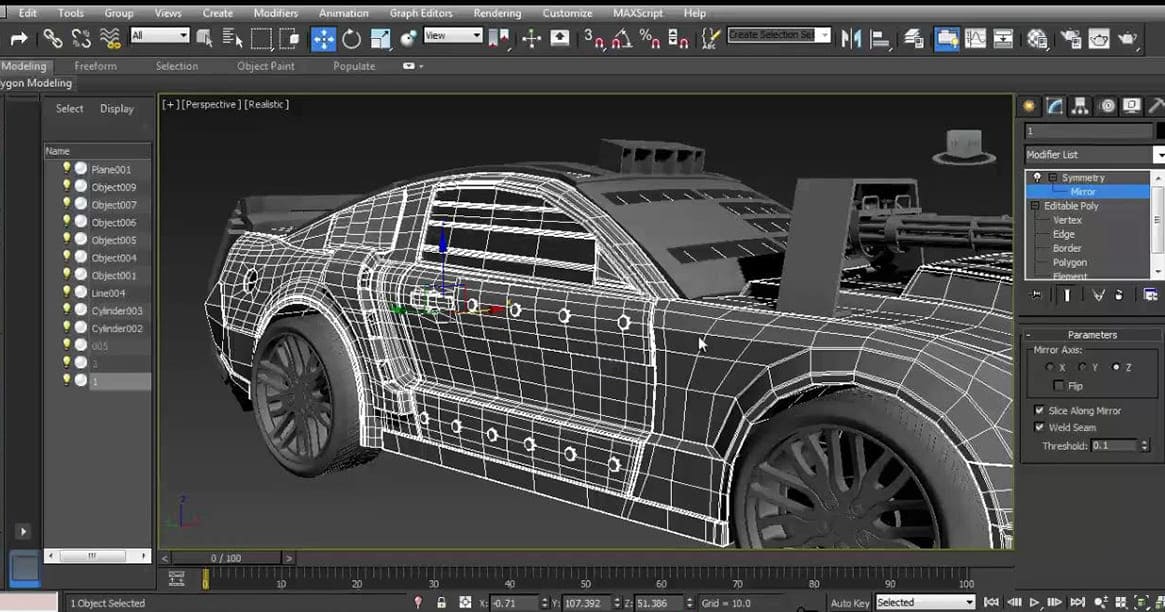
Task: Switch to the Freeform ribbon tab
Action: coord(95,66)
